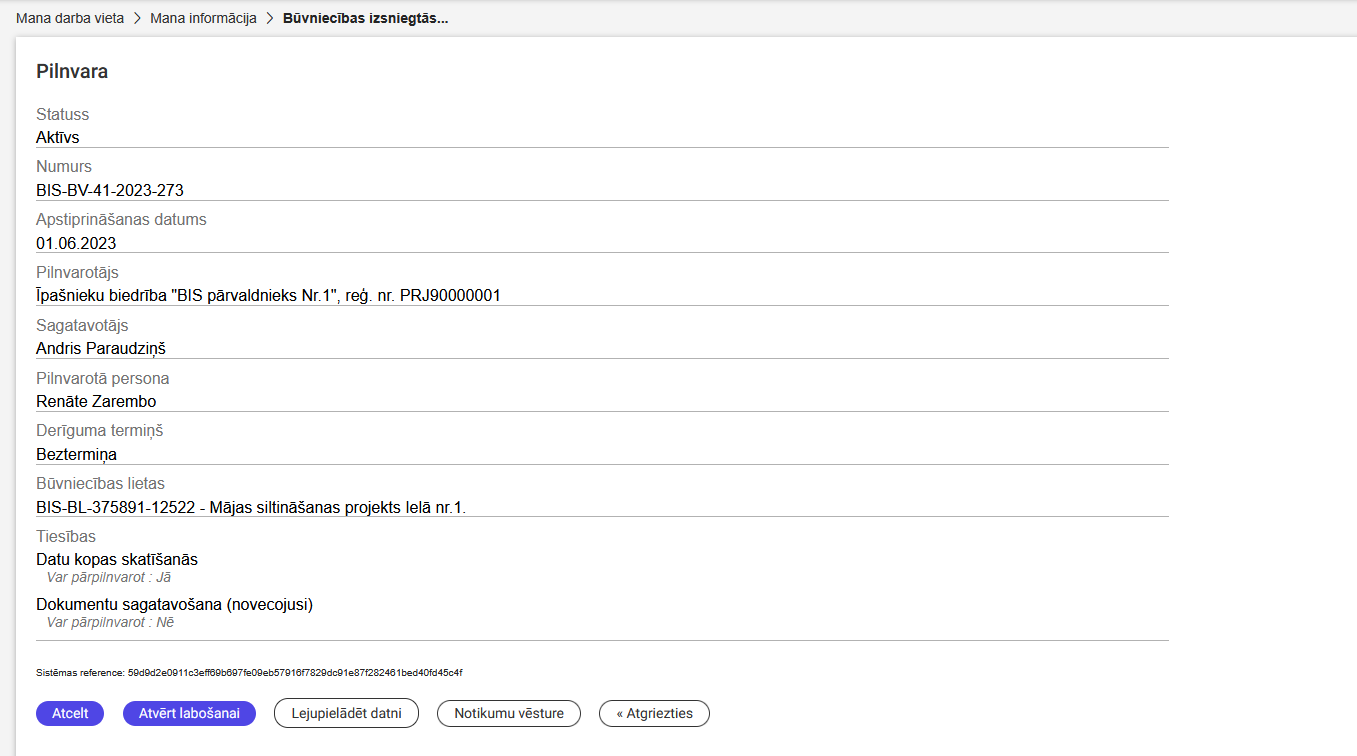Select the approval date 01.06.2023
Screen dimensions: 1357x756
76,243
